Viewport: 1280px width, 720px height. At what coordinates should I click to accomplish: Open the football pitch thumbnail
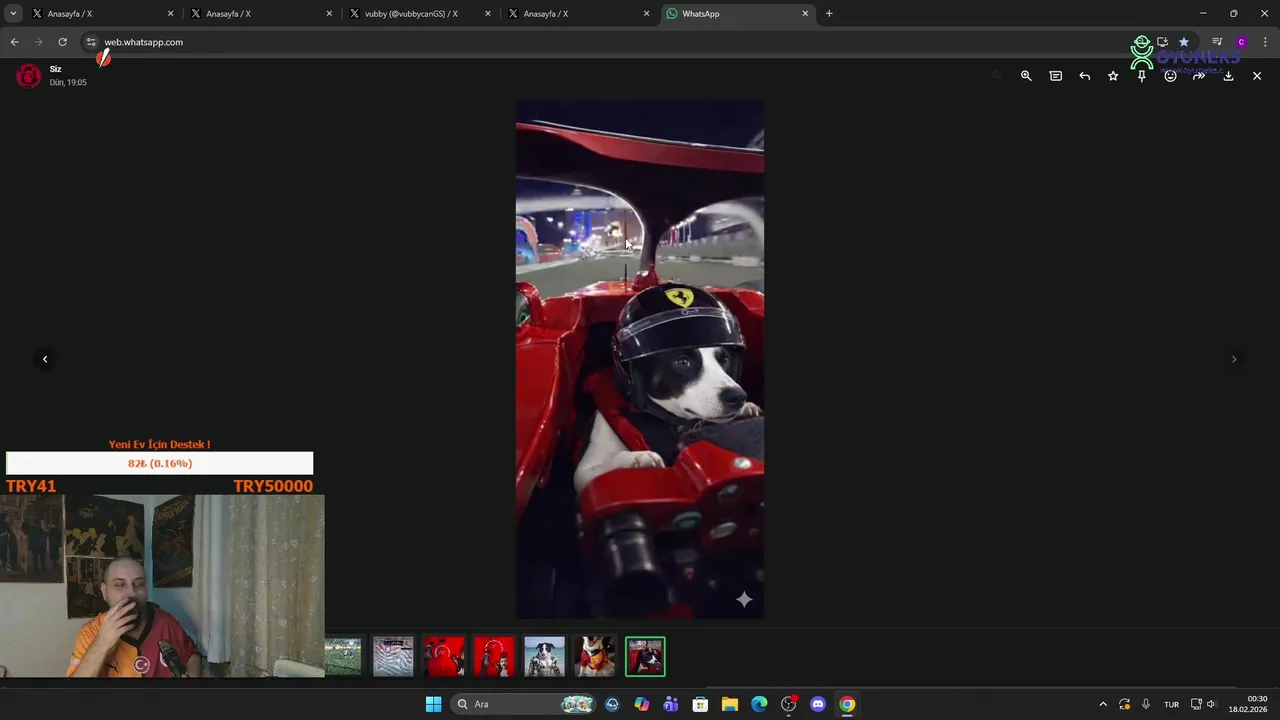pos(343,657)
